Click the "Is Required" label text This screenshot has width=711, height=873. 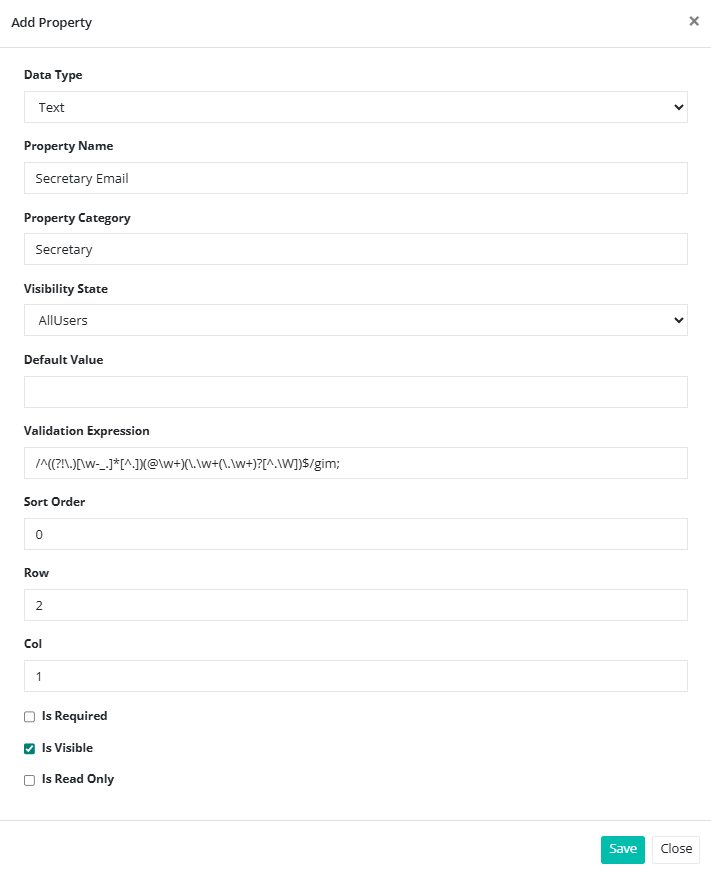click(x=74, y=716)
